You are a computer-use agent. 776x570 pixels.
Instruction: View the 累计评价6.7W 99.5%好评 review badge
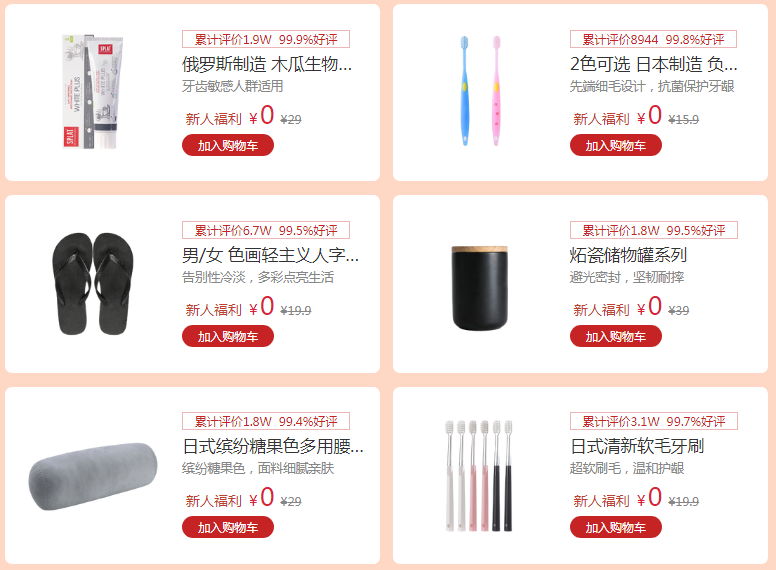click(x=266, y=230)
